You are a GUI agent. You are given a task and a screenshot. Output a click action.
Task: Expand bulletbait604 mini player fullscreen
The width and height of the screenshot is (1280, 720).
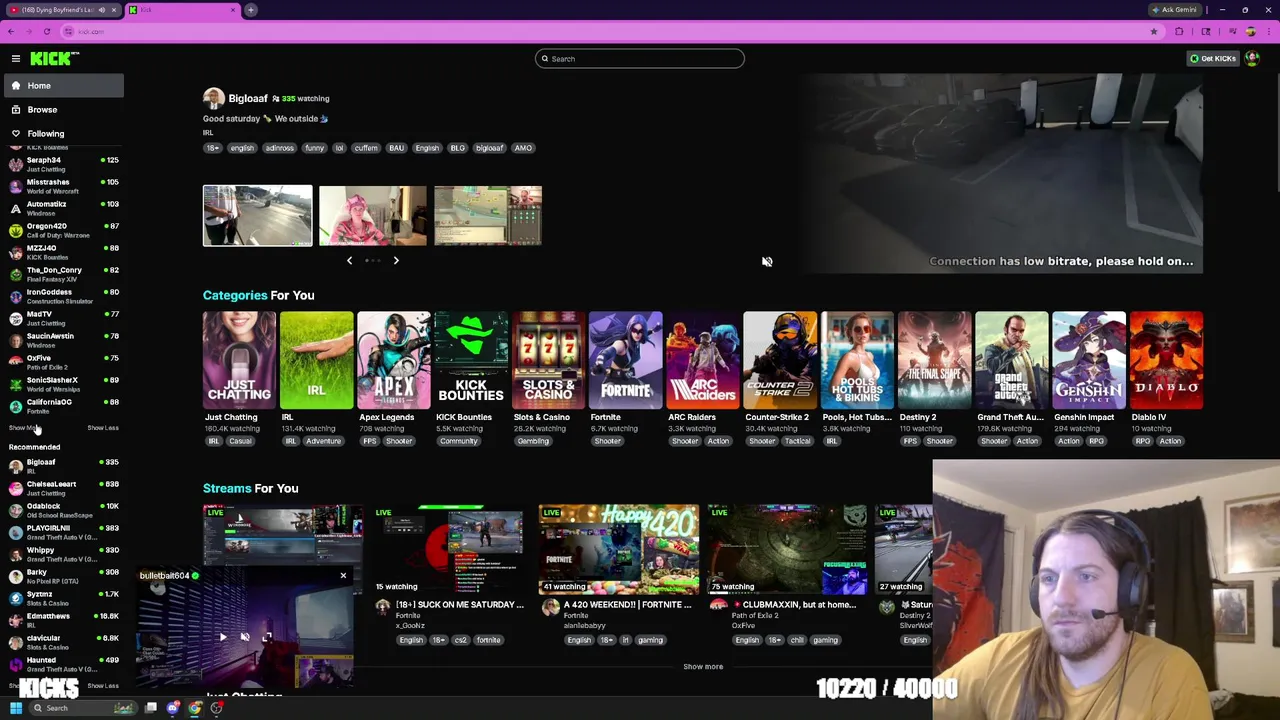coord(267,637)
